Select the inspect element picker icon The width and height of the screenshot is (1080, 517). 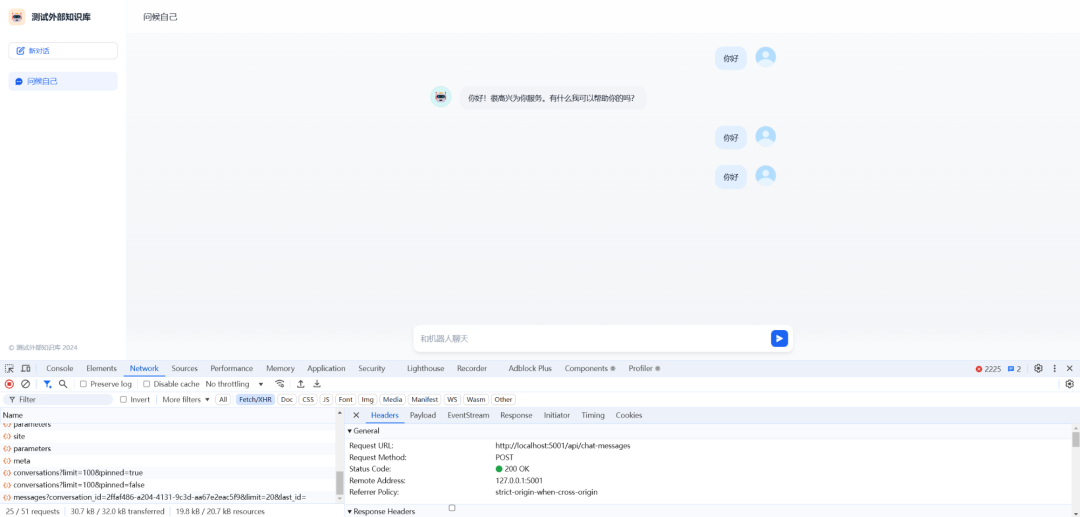pos(10,368)
